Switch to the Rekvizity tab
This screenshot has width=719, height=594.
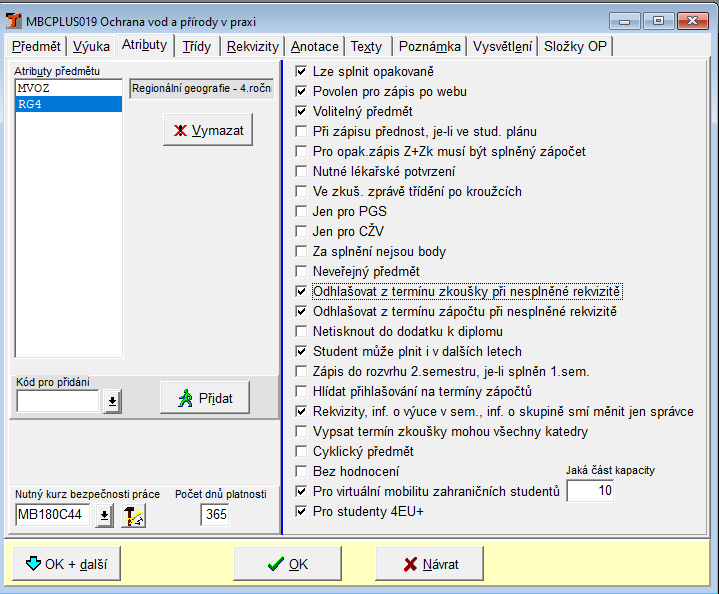(252, 46)
